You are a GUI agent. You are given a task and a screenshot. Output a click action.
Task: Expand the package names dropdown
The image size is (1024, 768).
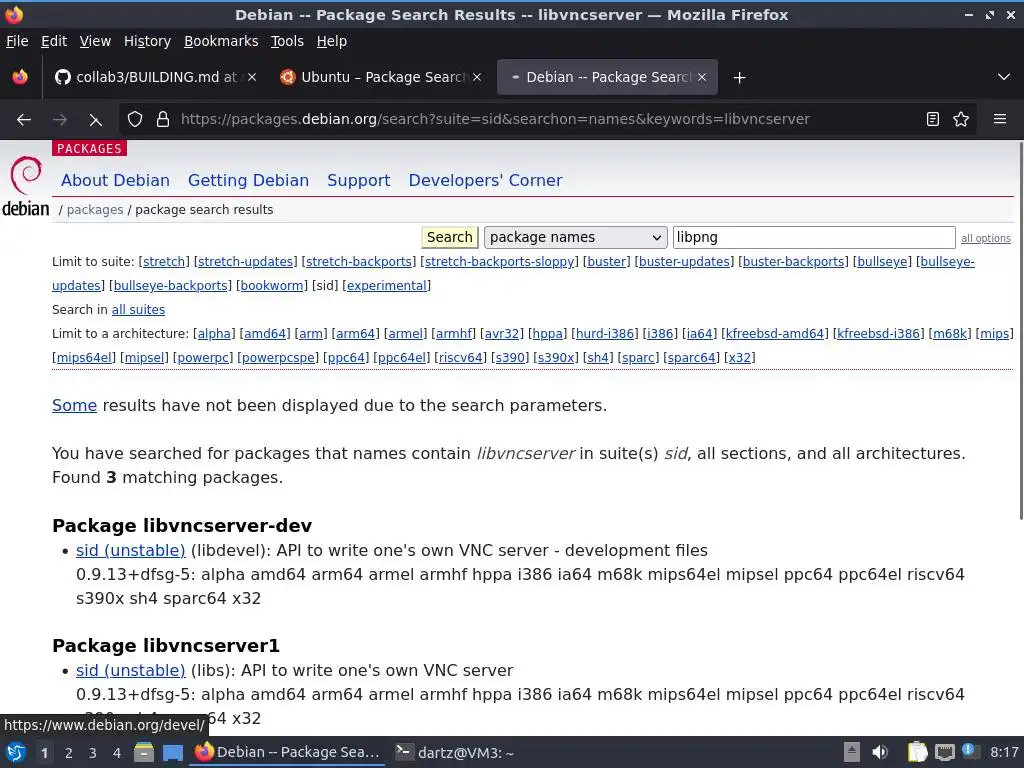click(x=575, y=237)
